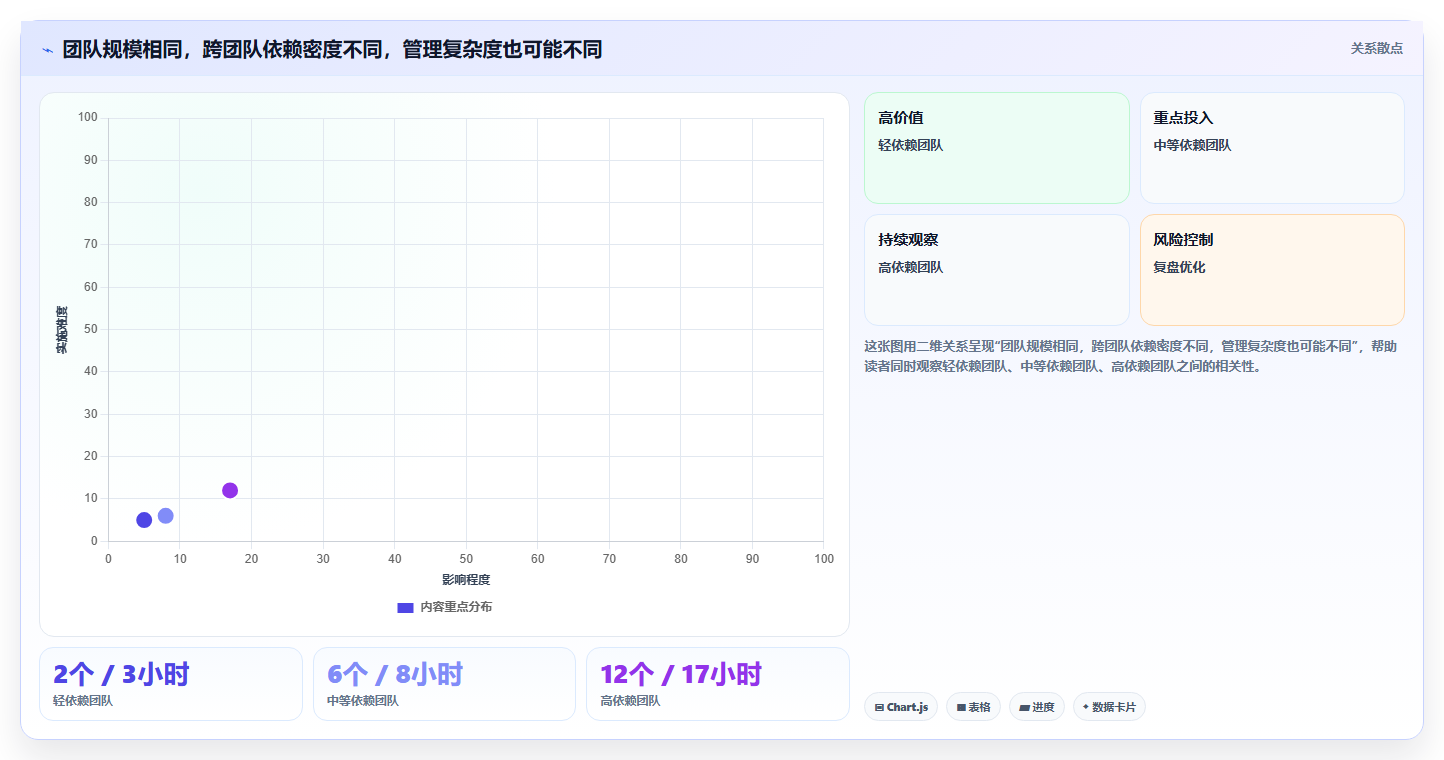Click the 数据卡片 tag chip

(x=1109, y=707)
